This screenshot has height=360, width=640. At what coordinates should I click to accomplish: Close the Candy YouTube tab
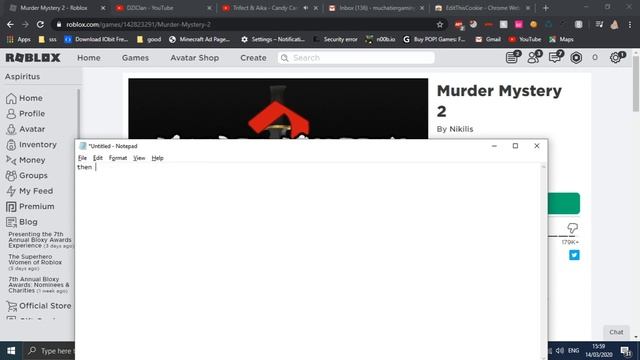(316, 8)
